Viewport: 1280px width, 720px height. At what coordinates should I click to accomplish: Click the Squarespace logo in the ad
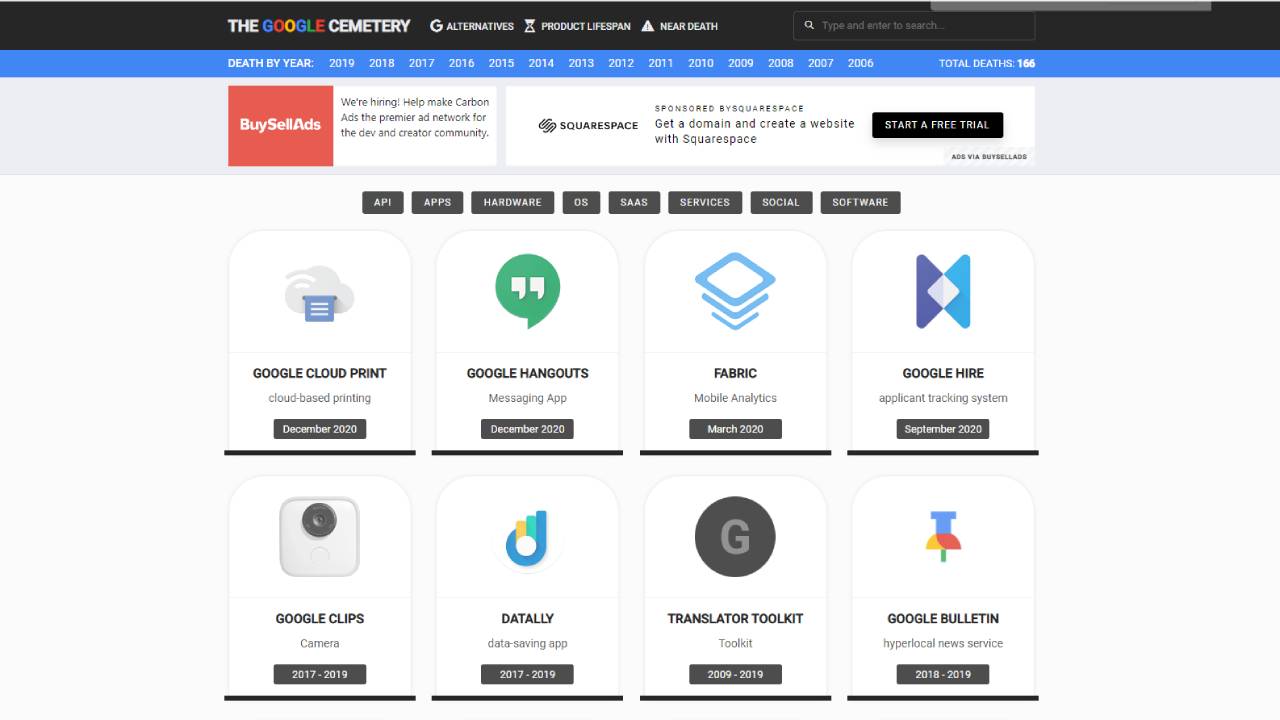[x=588, y=126]
